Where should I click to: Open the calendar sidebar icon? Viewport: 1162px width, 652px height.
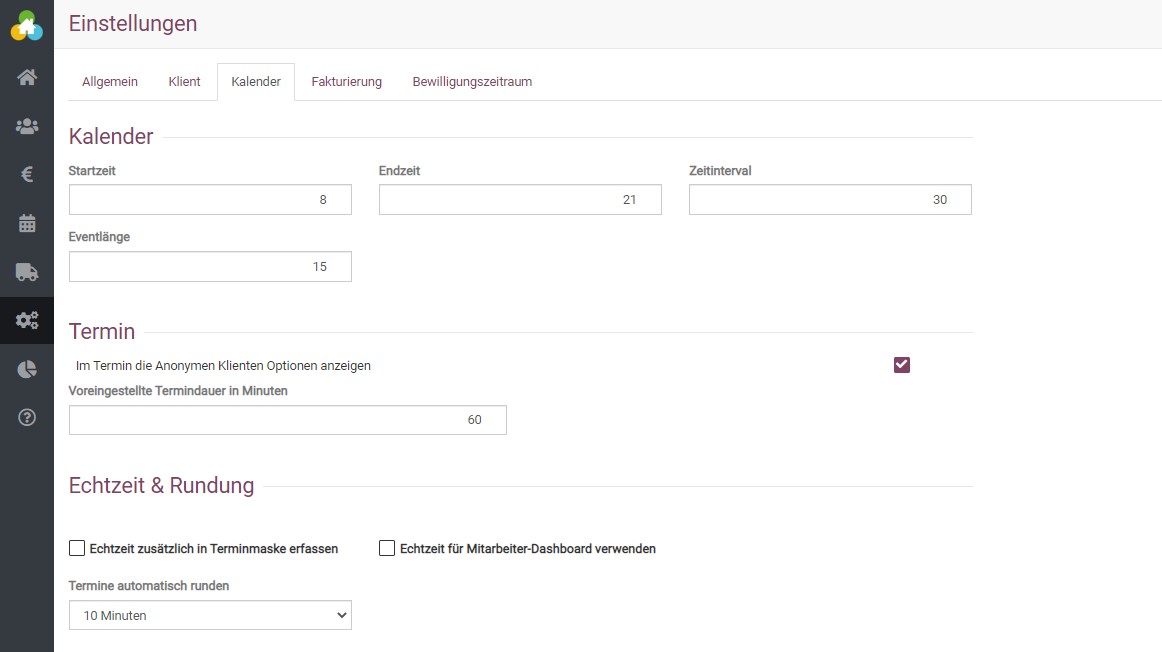[x=27, y=223]
